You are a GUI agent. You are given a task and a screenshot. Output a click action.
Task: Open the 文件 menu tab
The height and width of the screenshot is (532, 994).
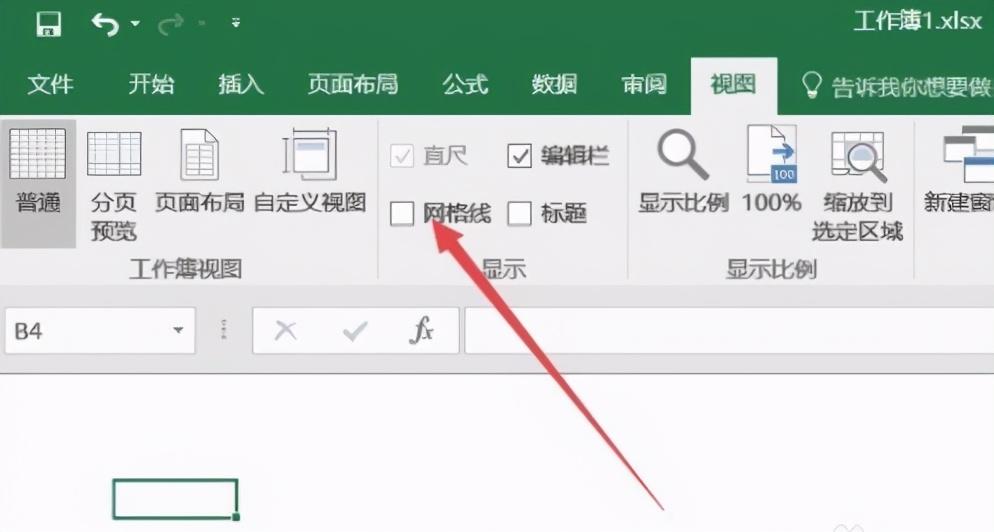(x=51, y=84)
